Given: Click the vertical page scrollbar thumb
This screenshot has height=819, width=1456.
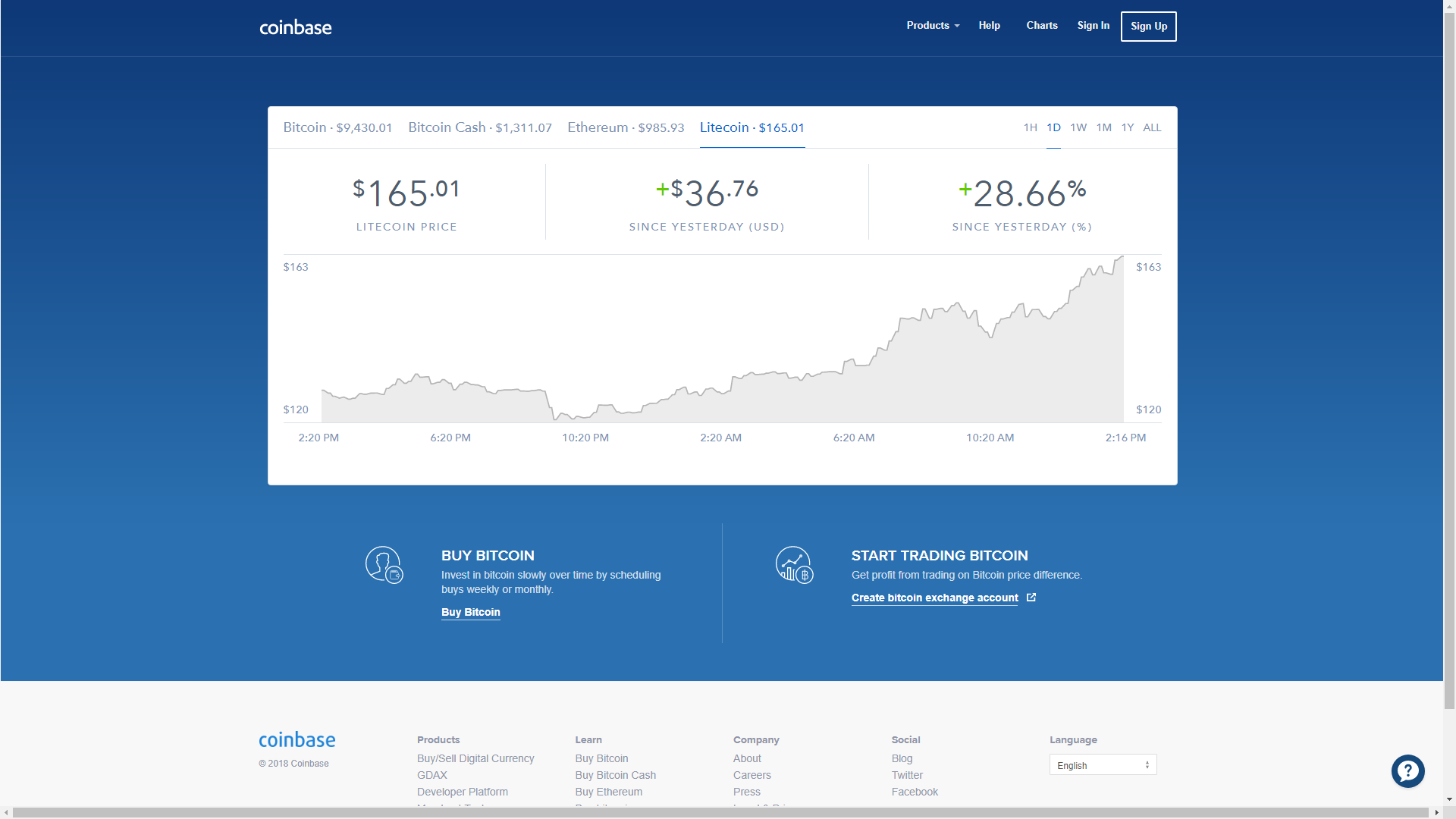Looking at the screenshot, I should [x=1449, y=359].
